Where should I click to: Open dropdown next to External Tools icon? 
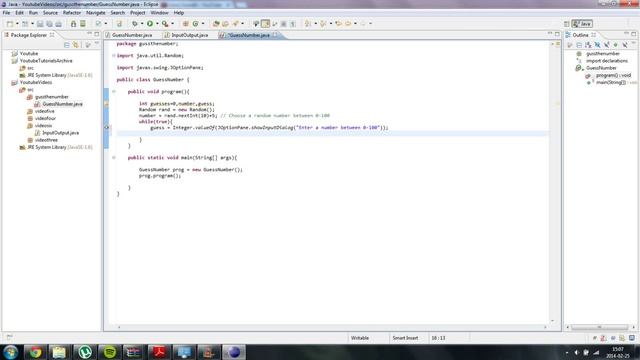(172, 24)
